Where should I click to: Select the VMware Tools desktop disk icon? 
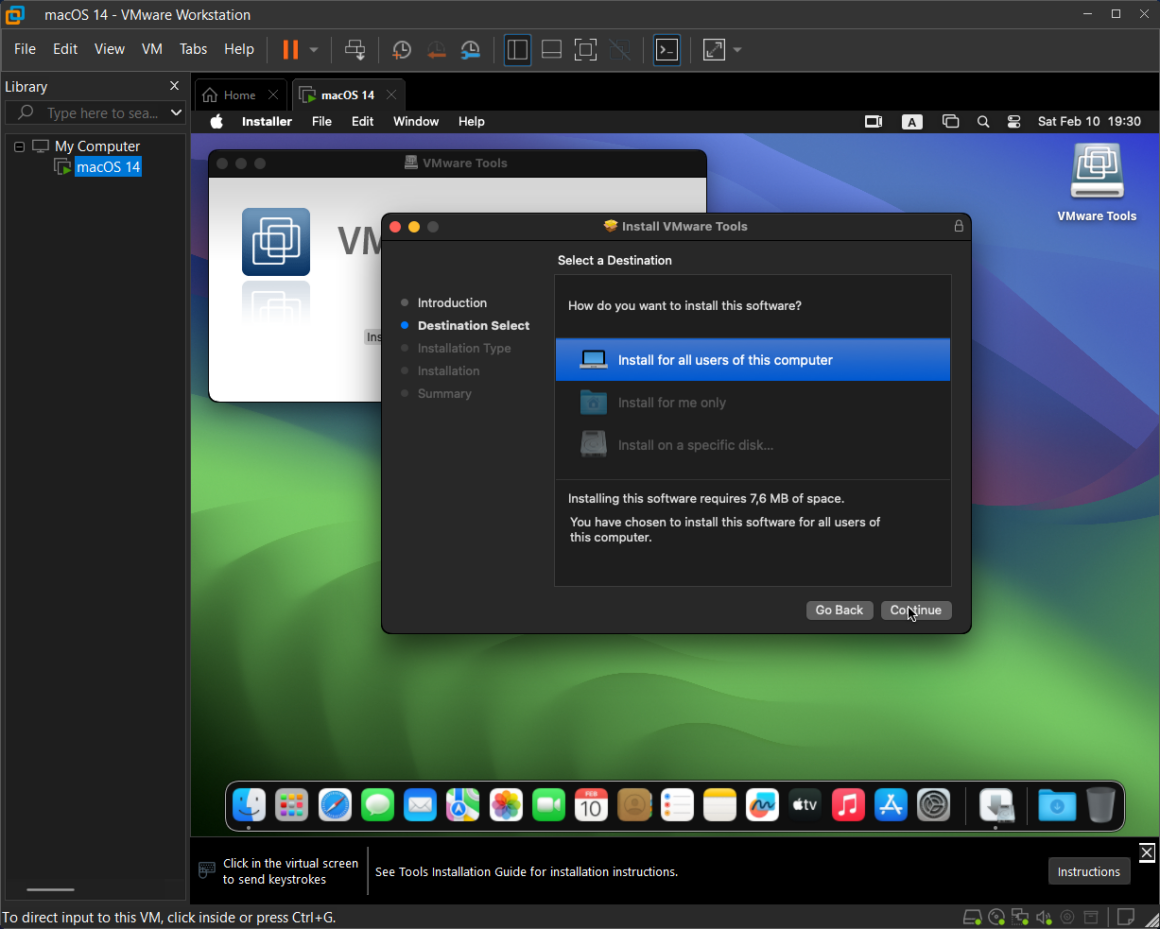pyautogui.click(x=1097, y=173)
